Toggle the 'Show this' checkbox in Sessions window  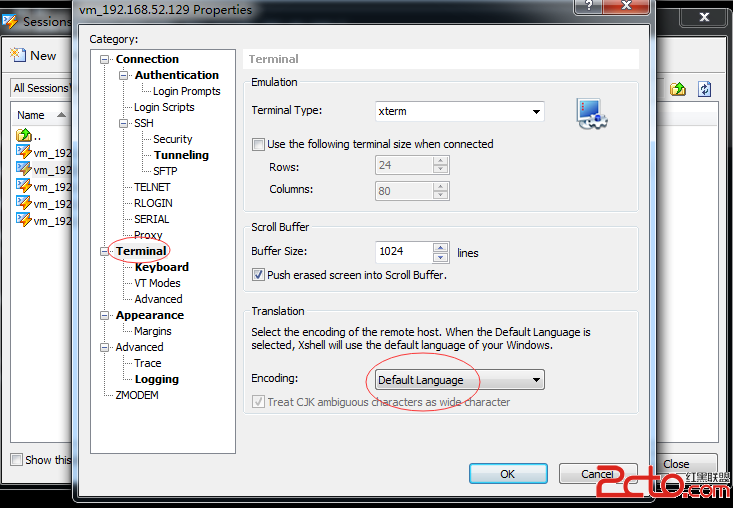tap(16, 460)
